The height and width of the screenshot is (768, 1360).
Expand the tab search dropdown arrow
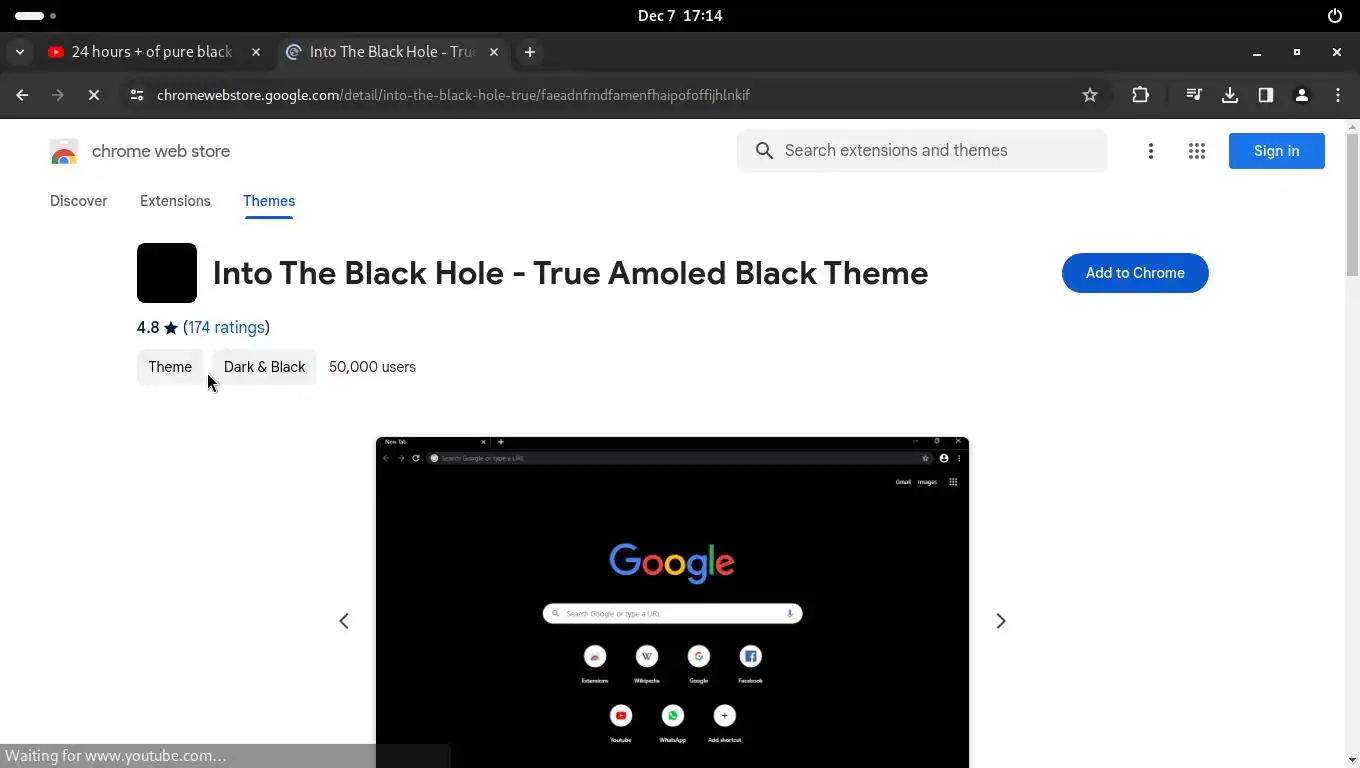coord(20,52)
